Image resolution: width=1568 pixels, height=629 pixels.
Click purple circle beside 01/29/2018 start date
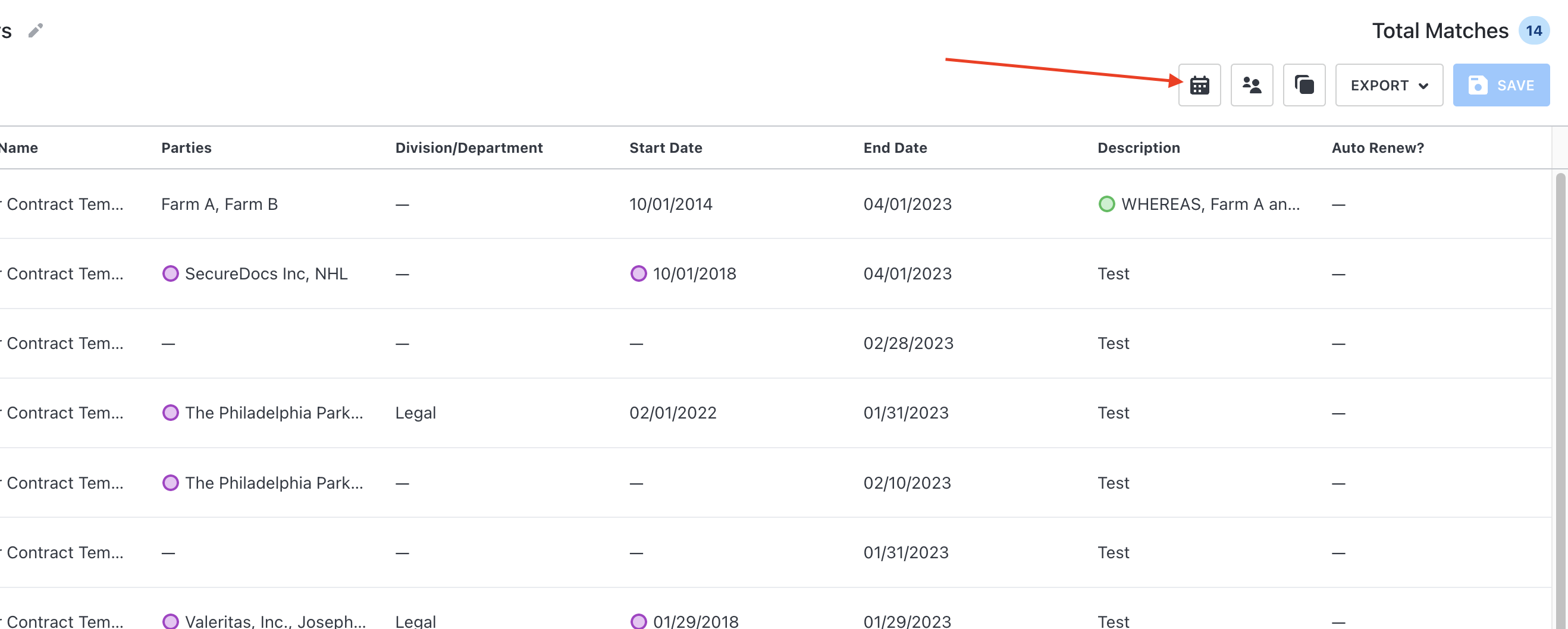pyautogui.click(x=638, y=621)
